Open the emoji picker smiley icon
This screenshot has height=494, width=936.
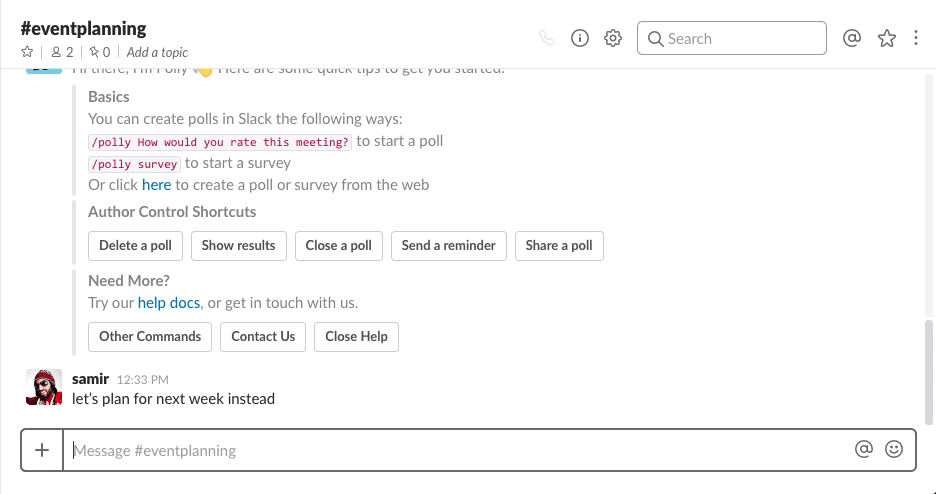coord(894,450)
